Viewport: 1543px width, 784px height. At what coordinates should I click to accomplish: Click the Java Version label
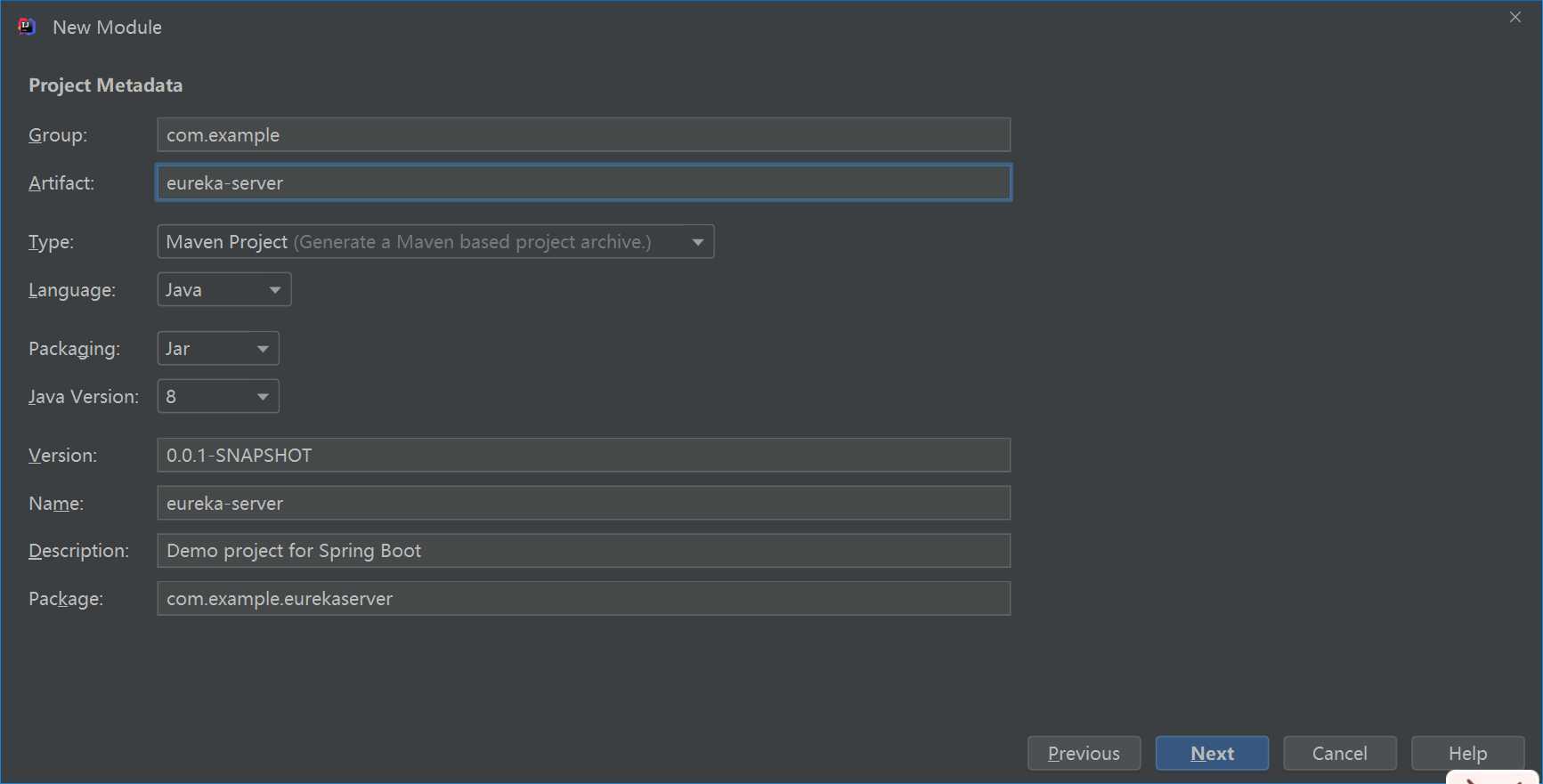pyautogui.click(x=84, y=397)
